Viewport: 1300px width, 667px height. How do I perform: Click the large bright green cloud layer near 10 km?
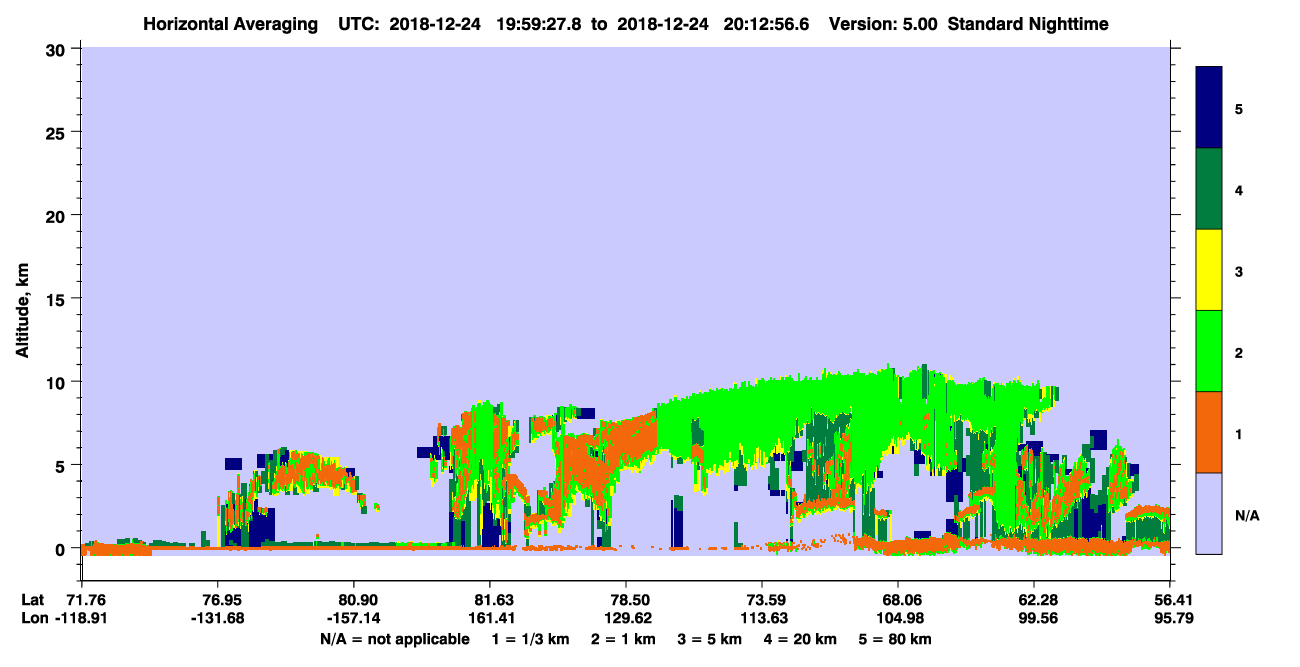click(850, 405)
